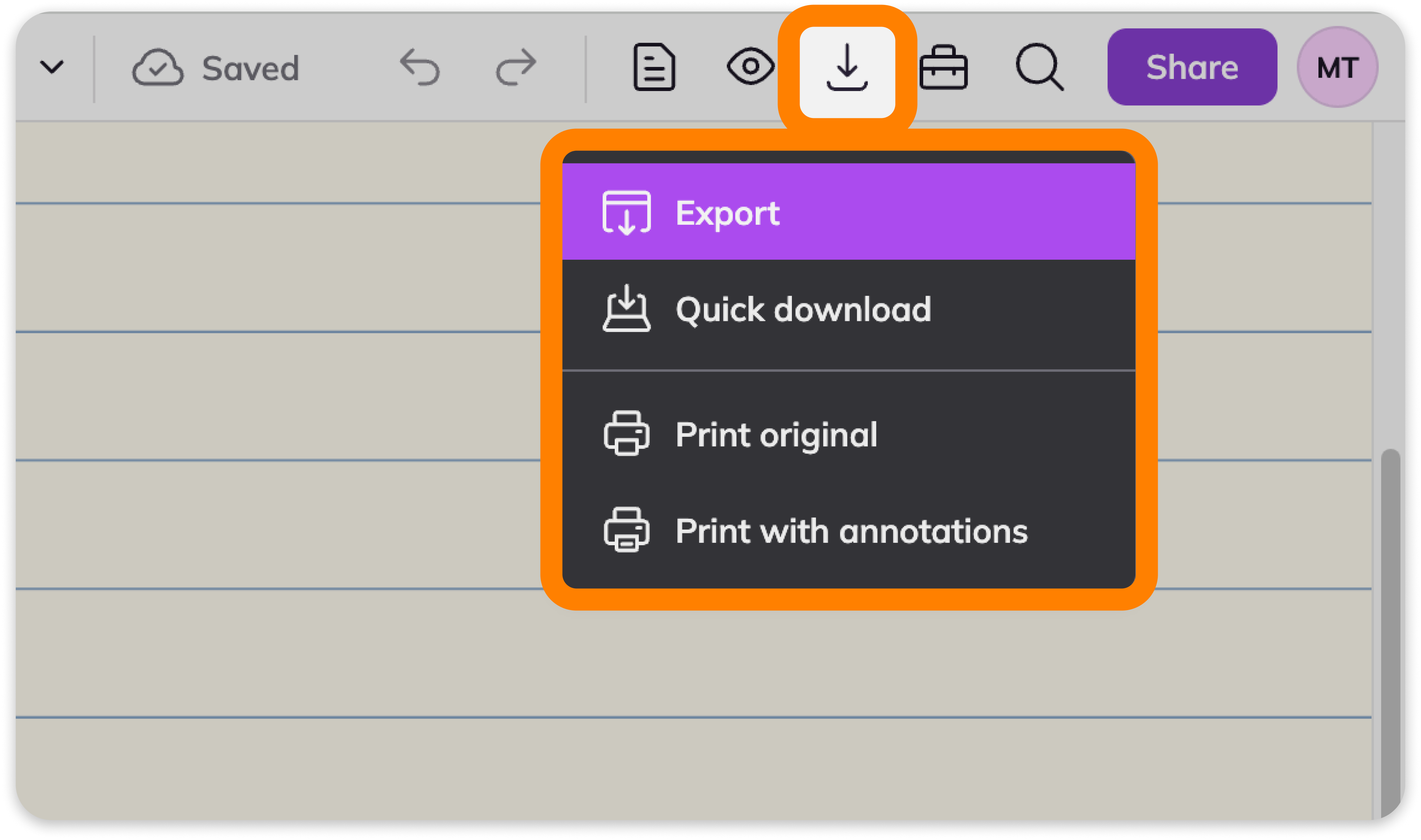
Task: Open the MT user avatar
Action: click(x=1337, y=67)
